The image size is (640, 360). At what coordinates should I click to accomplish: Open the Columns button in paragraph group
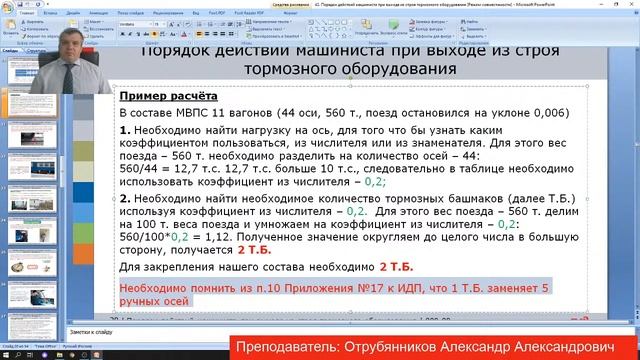[232, 34]
